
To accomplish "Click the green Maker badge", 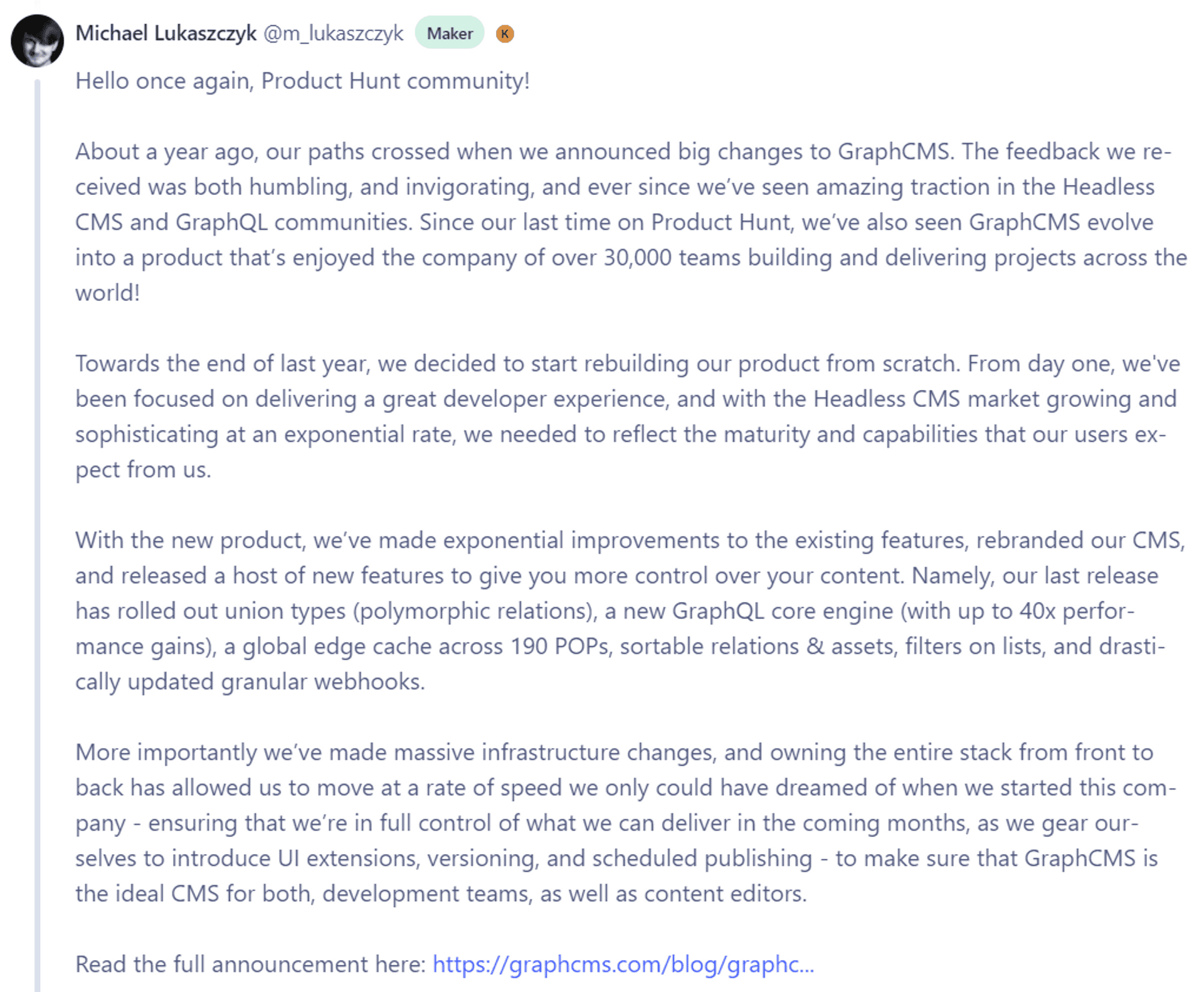I will click(449, 33).
